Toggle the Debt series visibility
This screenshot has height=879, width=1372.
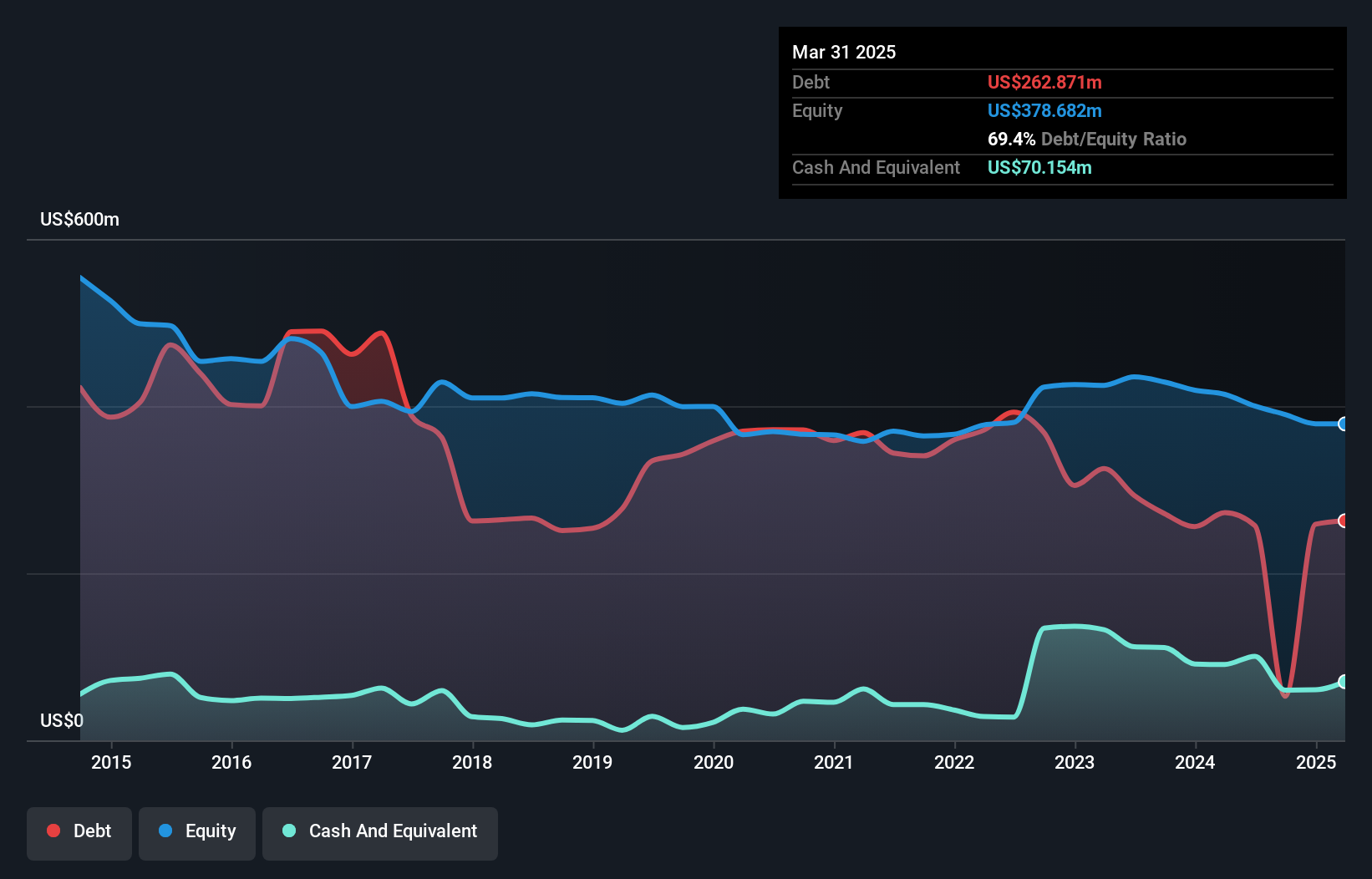click(79, 831)
